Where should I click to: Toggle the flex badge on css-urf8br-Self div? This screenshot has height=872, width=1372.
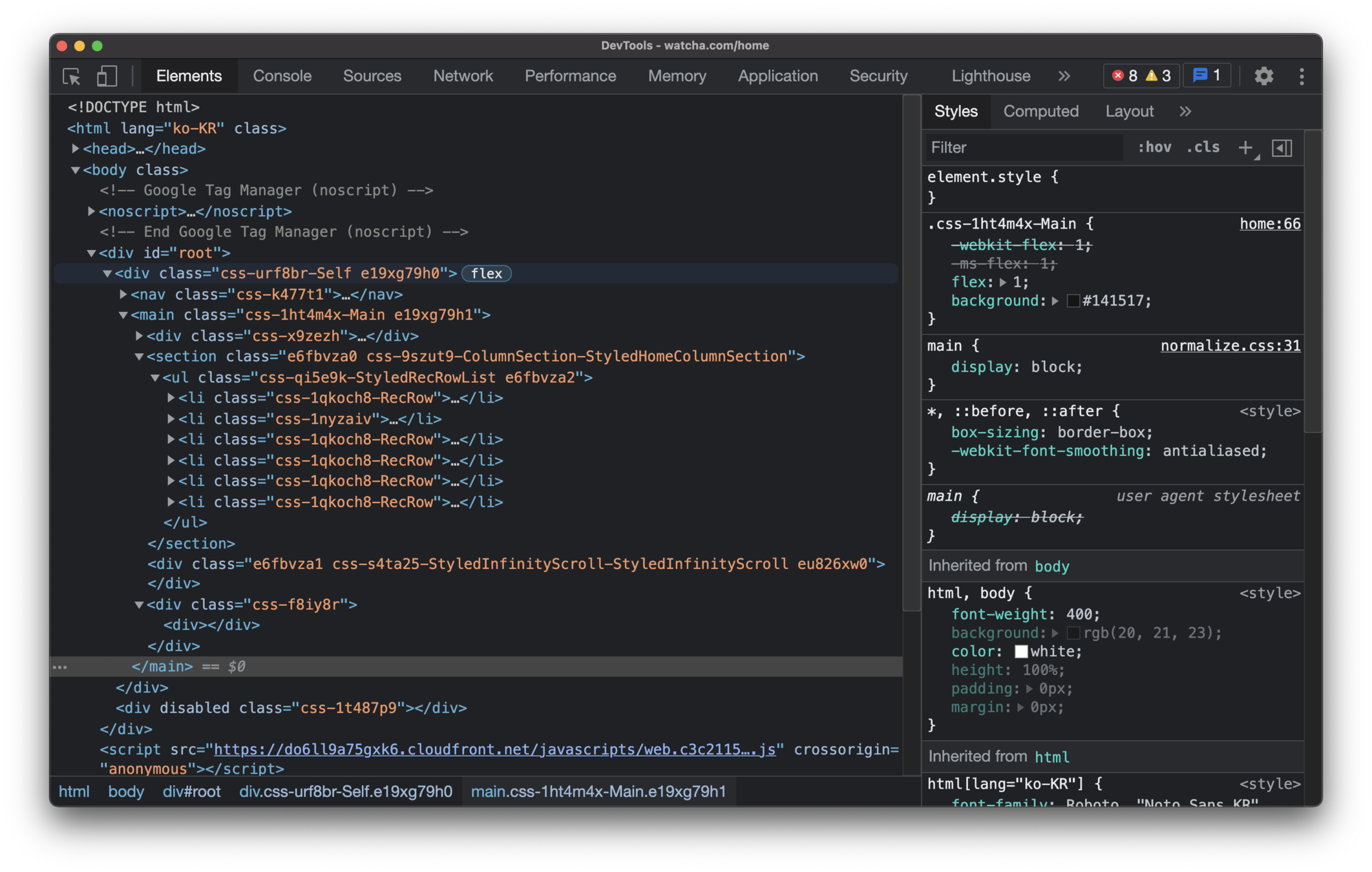pyautogui.click(x=487, y=274)
